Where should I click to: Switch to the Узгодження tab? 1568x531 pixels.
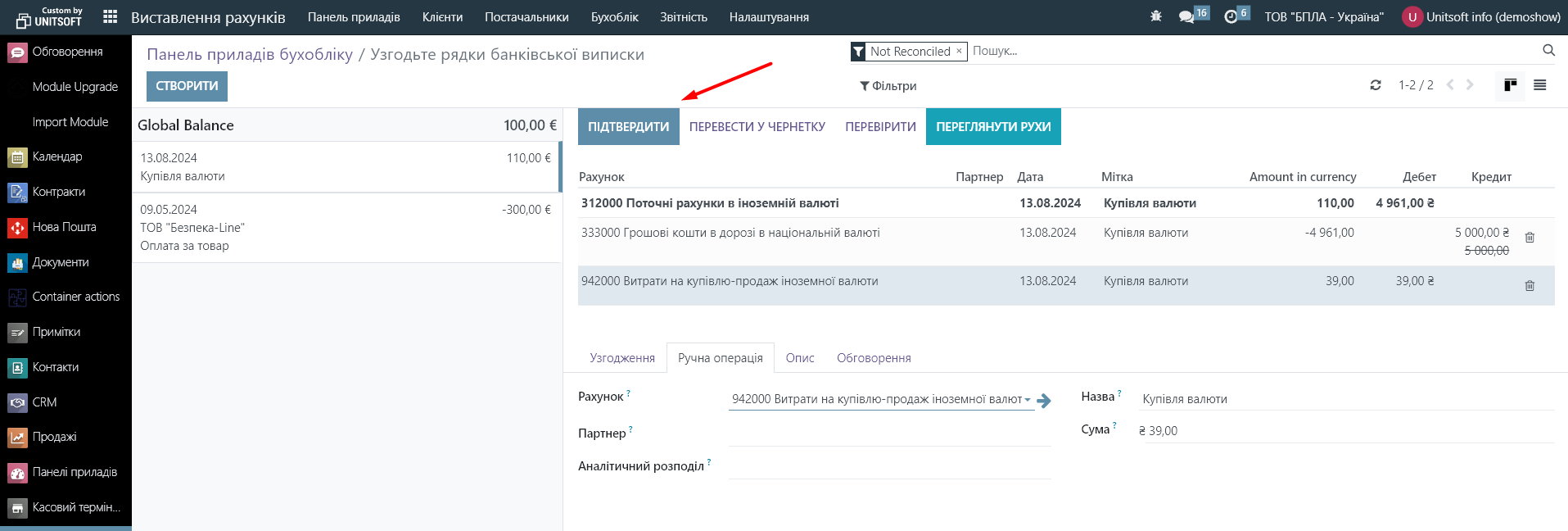click(x=622, y=358)
